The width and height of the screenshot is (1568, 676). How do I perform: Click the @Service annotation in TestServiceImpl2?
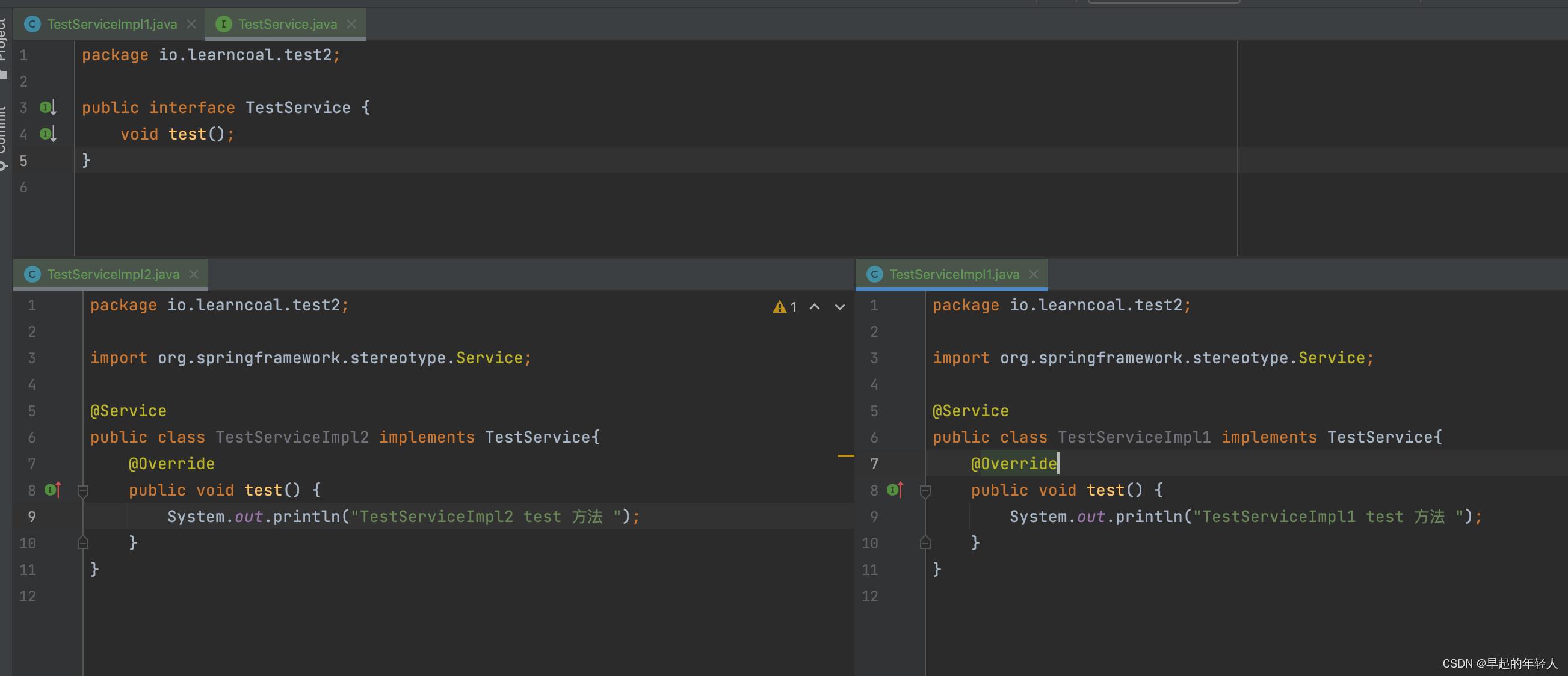[128, 411]
